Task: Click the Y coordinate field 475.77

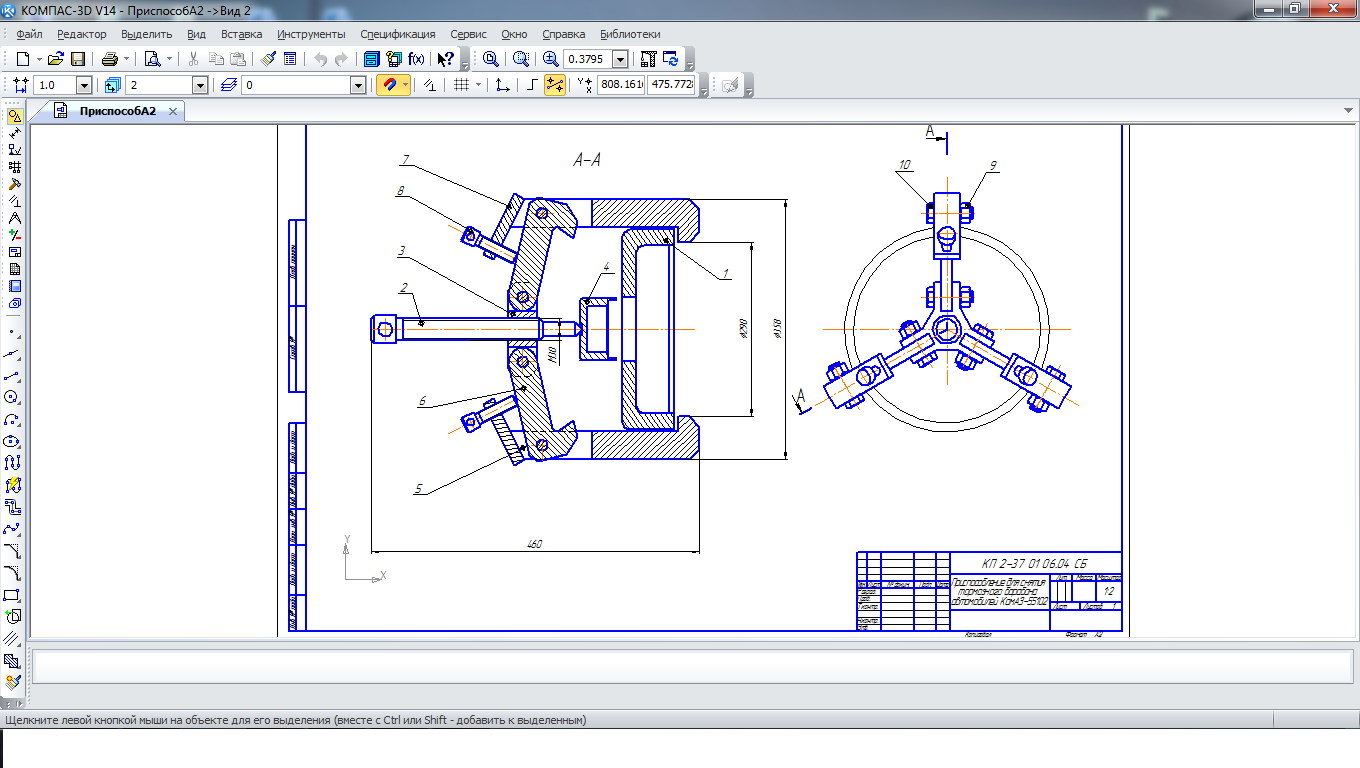Action: (x=671, y=85)
